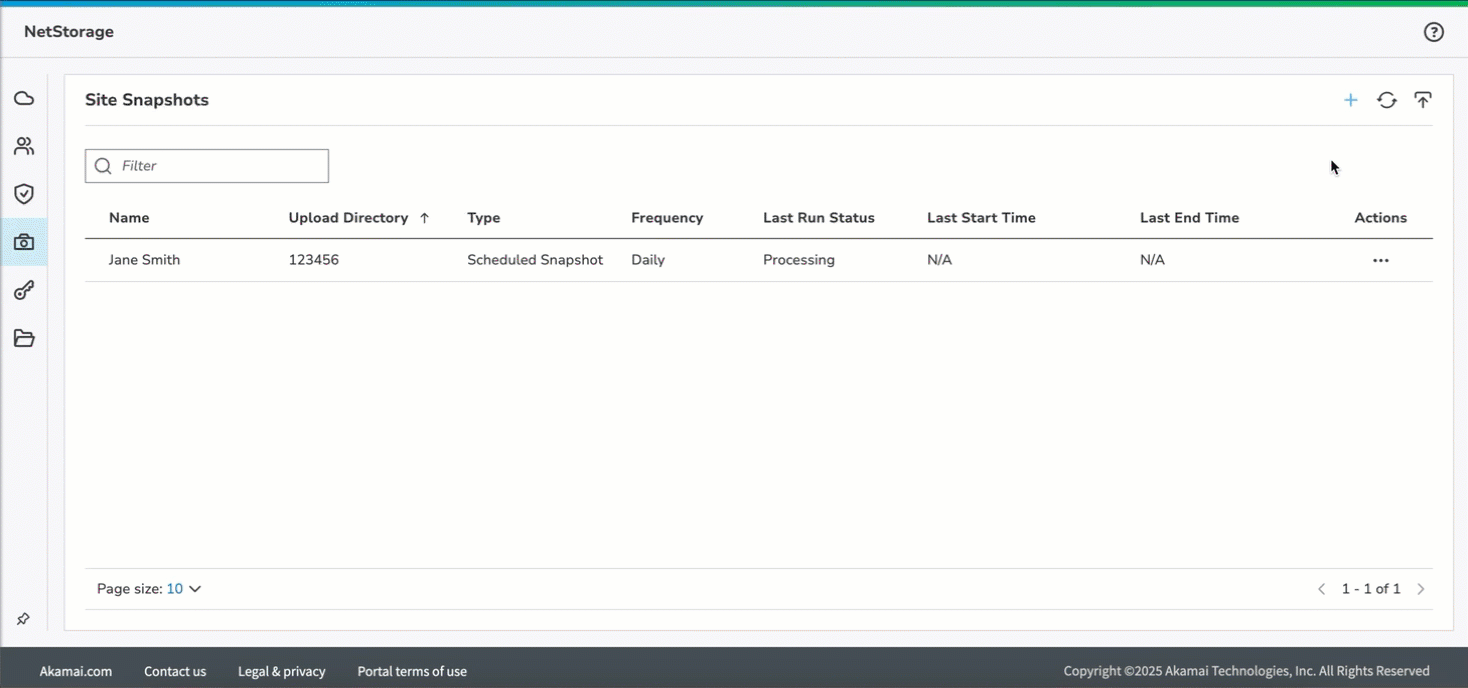Click the Akamai.com footer link
Viewport: 1468px width, 688px height.
click(x=76, y=671)
